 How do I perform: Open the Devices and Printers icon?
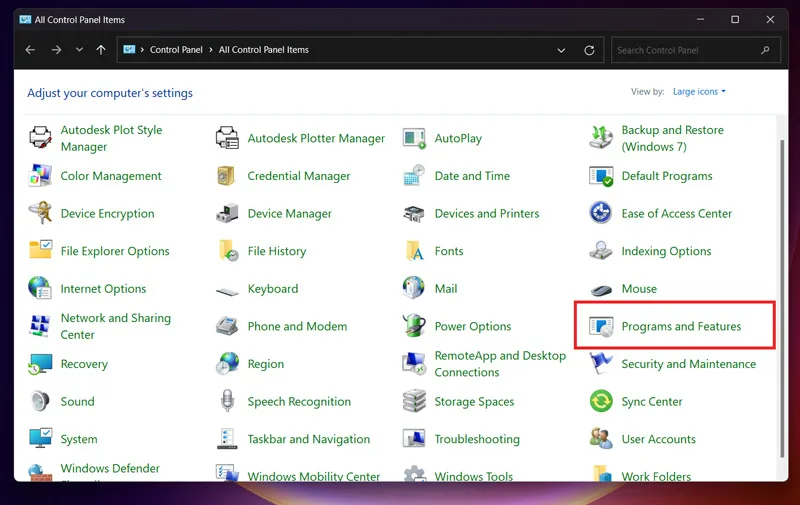pos(414,213)
